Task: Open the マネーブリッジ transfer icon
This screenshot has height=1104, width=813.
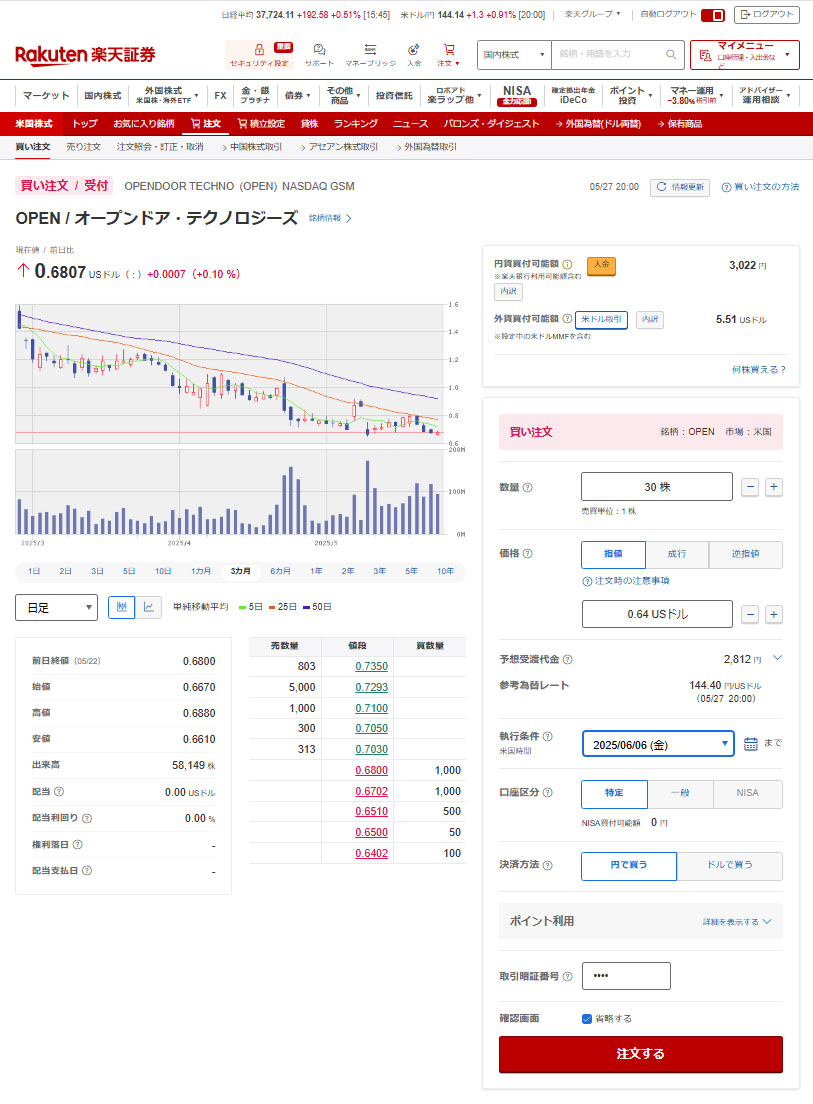Action: pyautogui.click(x=370, y=49)
